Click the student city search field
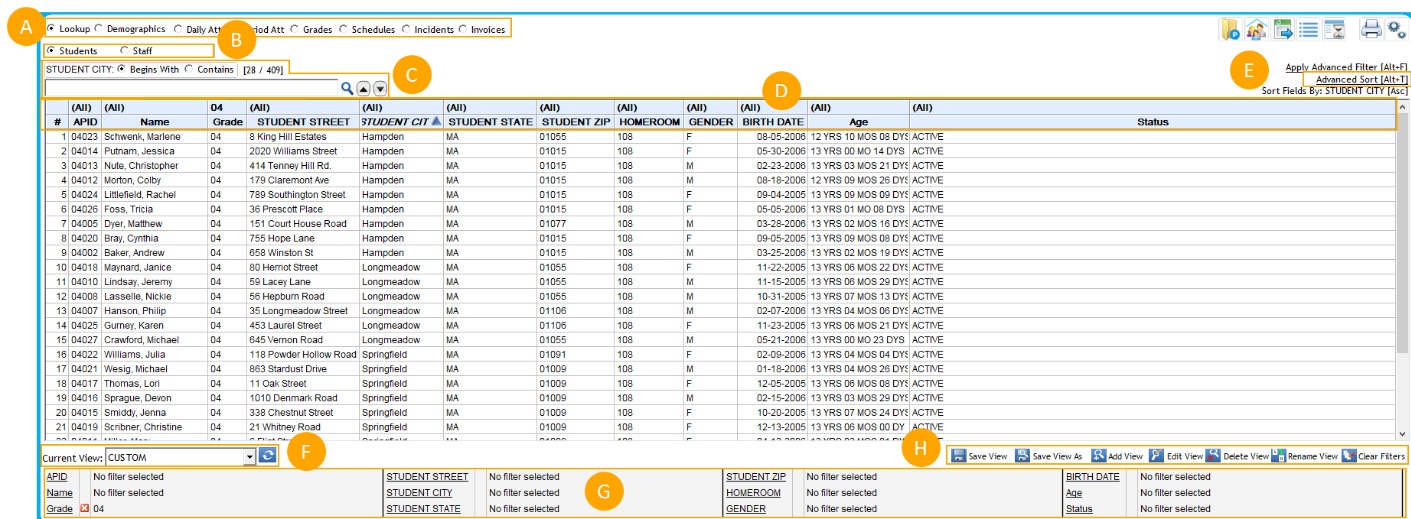Screen dimensions: 1411x519 point(190,89)
